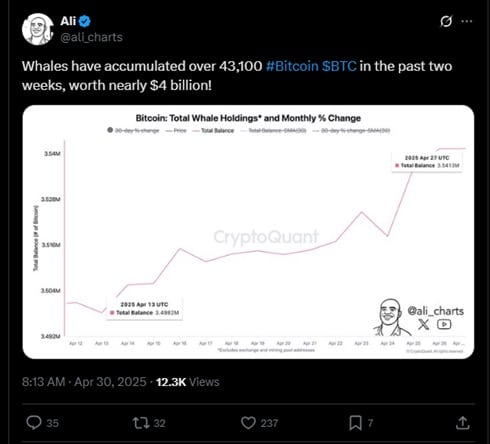Click the blue verified badge
The height and width of the screenshot is (444, 490).
click(x=85, y=21)
